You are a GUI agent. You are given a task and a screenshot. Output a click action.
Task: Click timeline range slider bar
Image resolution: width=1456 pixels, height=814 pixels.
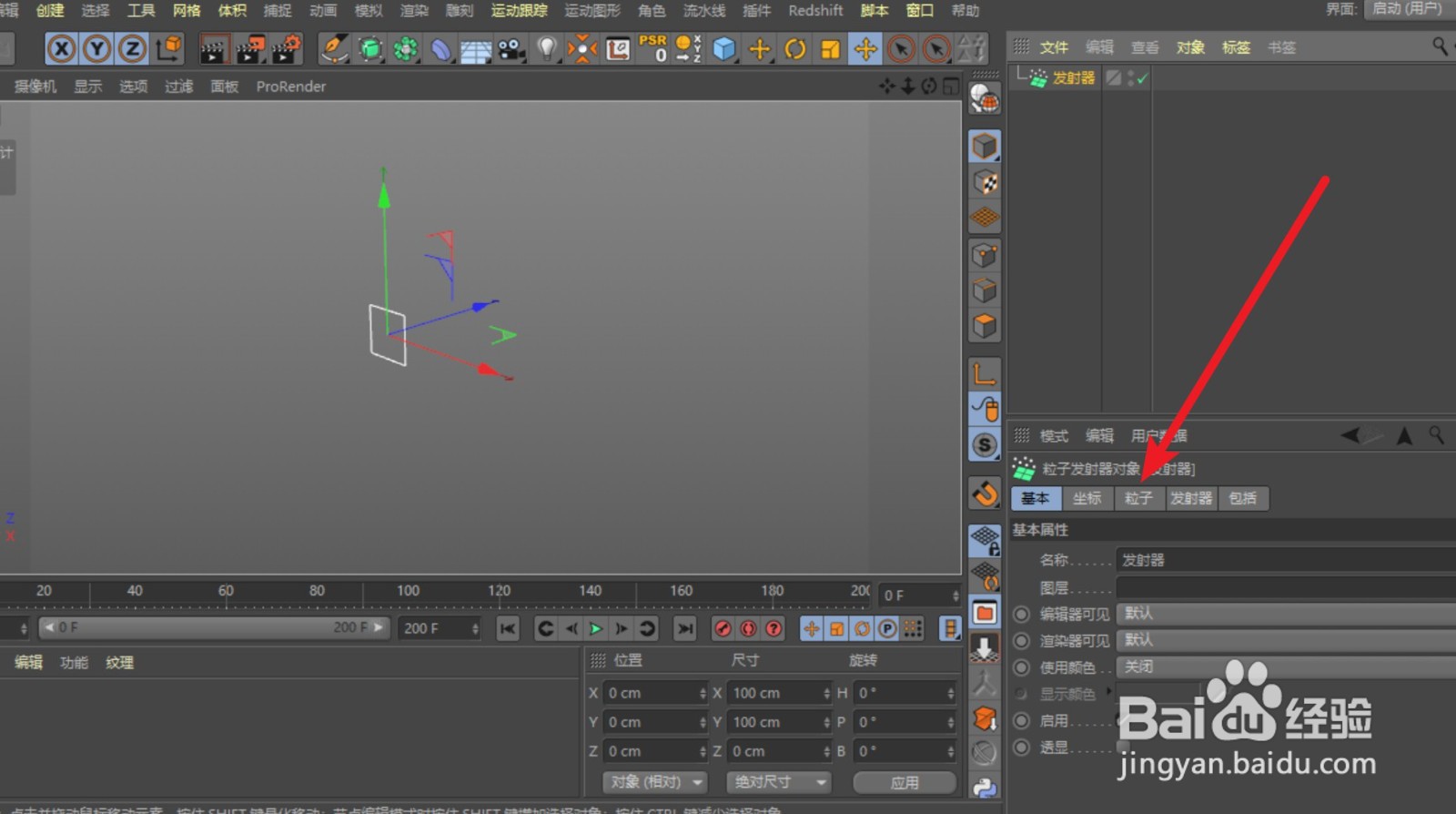(x=214, y=627)
